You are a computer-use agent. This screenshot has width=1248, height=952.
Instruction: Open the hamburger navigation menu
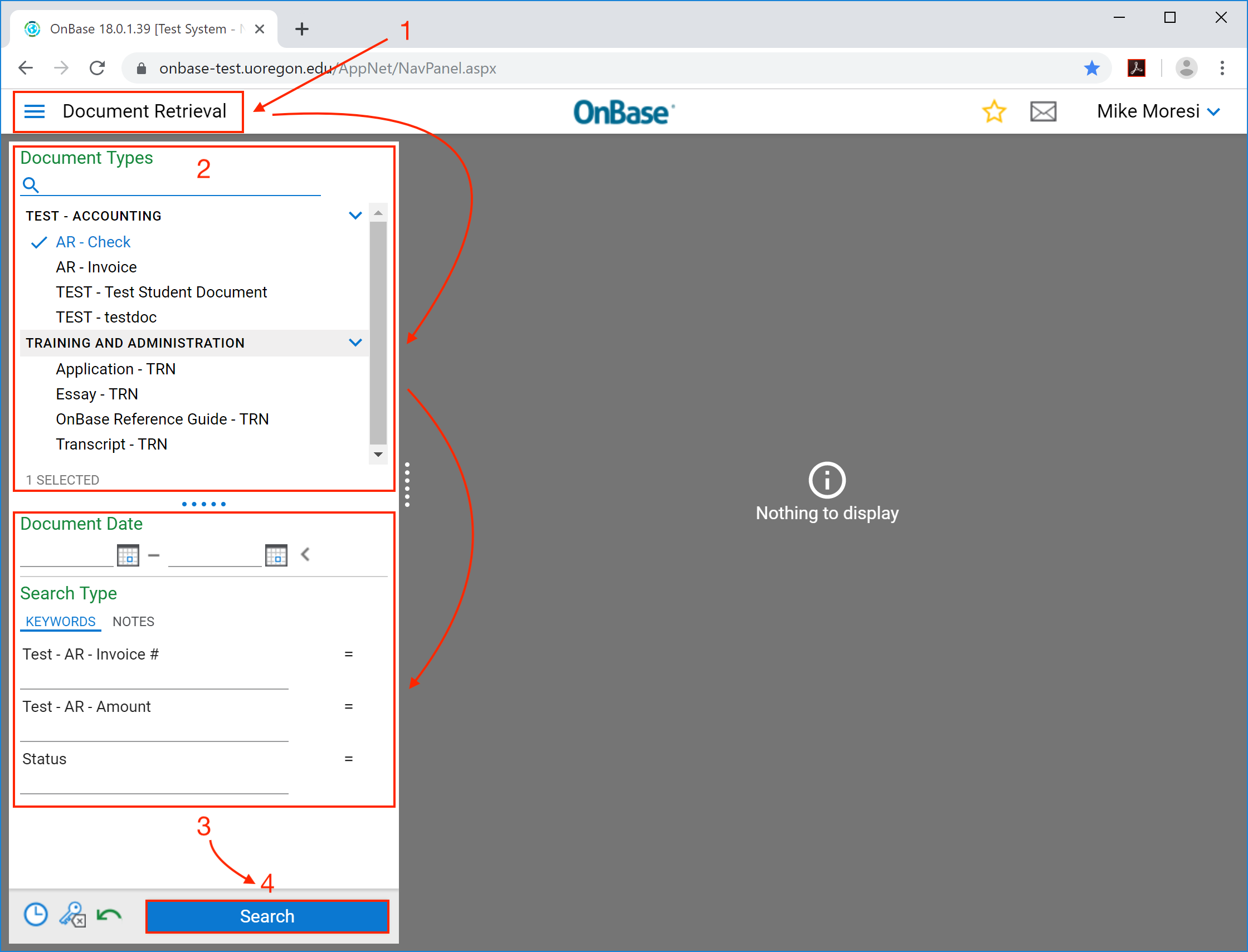tap(35, 111)
